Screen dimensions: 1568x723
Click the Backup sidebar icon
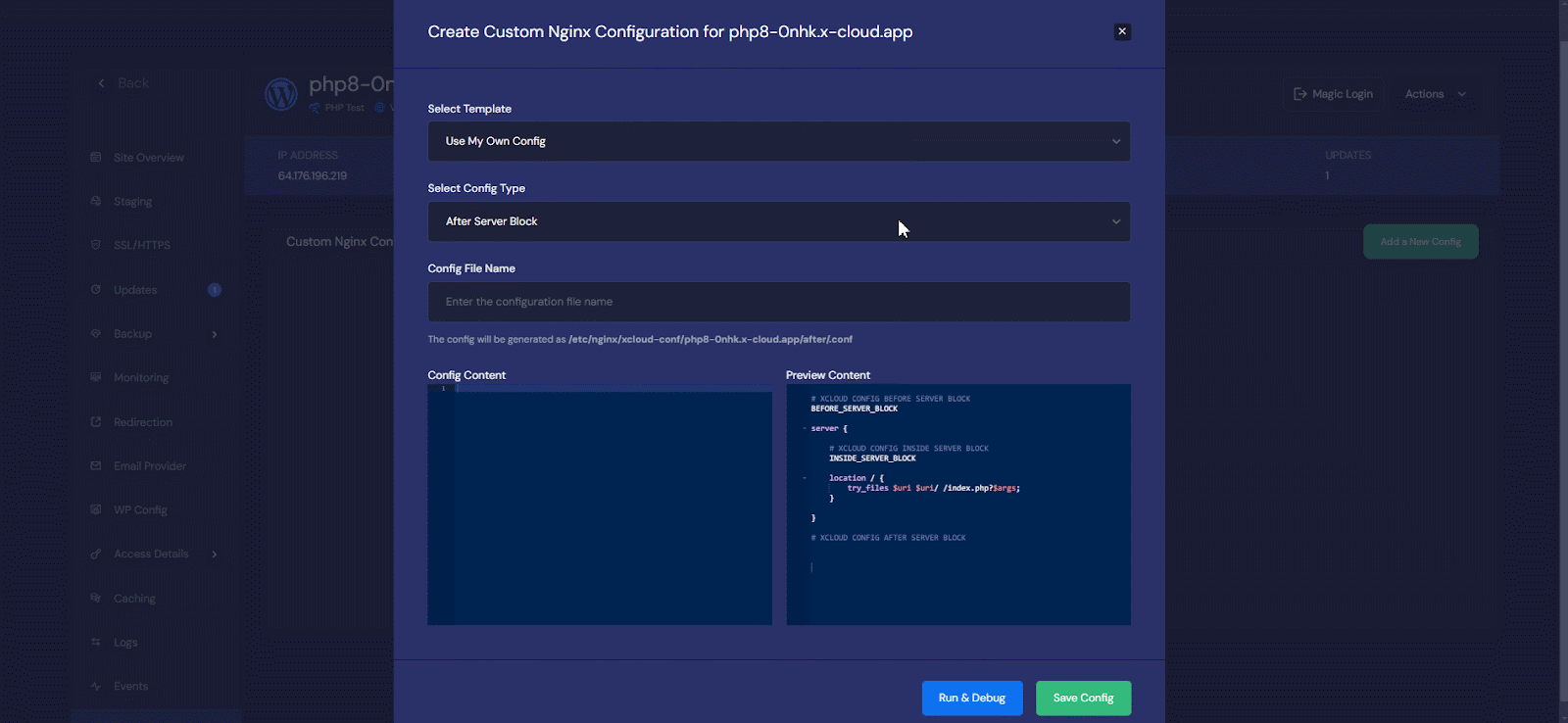[x=96, y=333]
